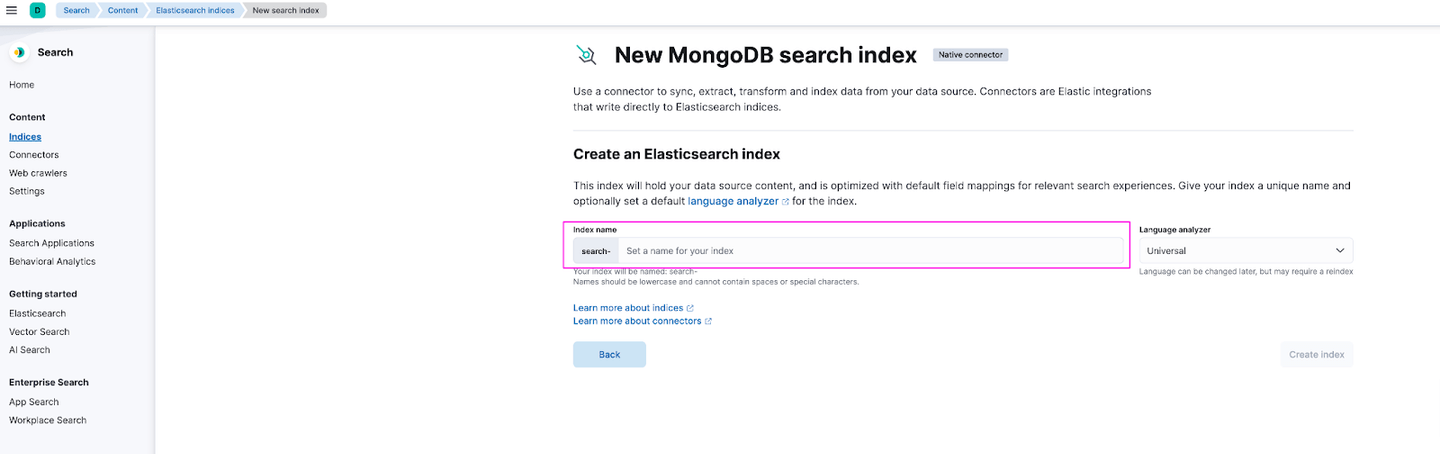Expand the Language analyzer Universal dropdown
This screenshot has height=454, width=1440.
(1246, 251)
